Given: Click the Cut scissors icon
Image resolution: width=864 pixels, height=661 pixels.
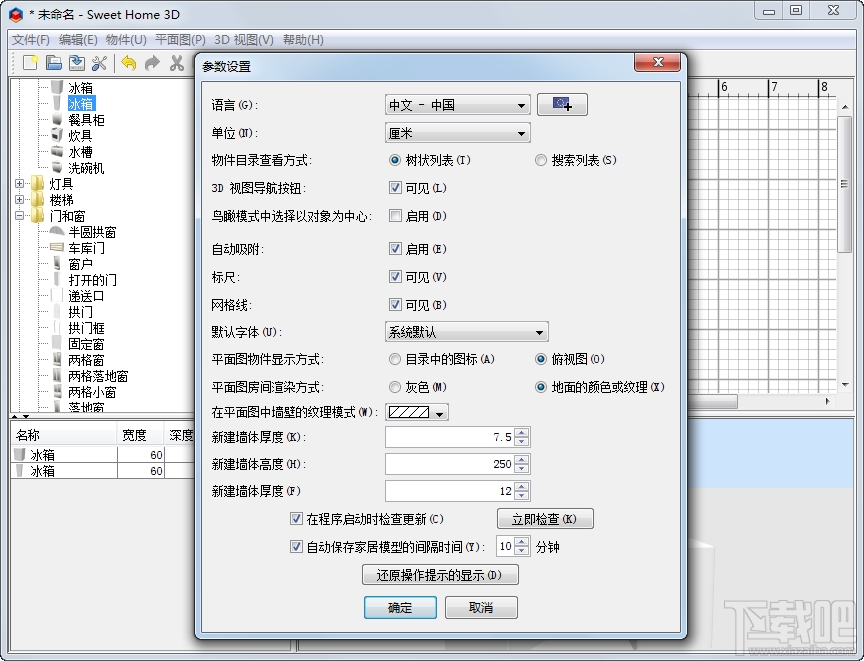Looking at the screenshot, I should 176,63.
